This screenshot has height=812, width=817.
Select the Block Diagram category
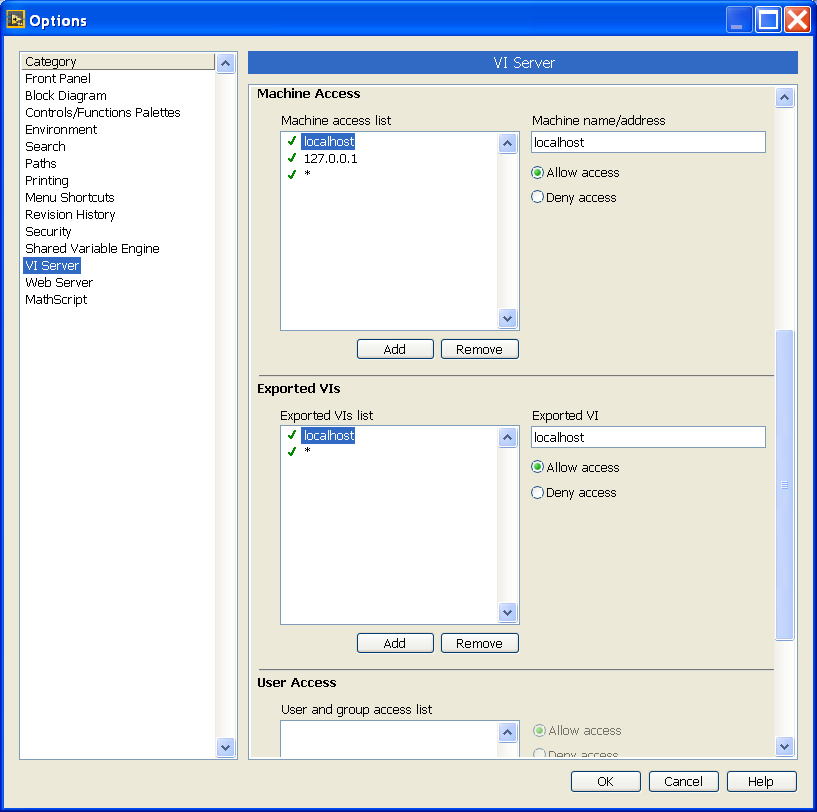click(66, 96)
